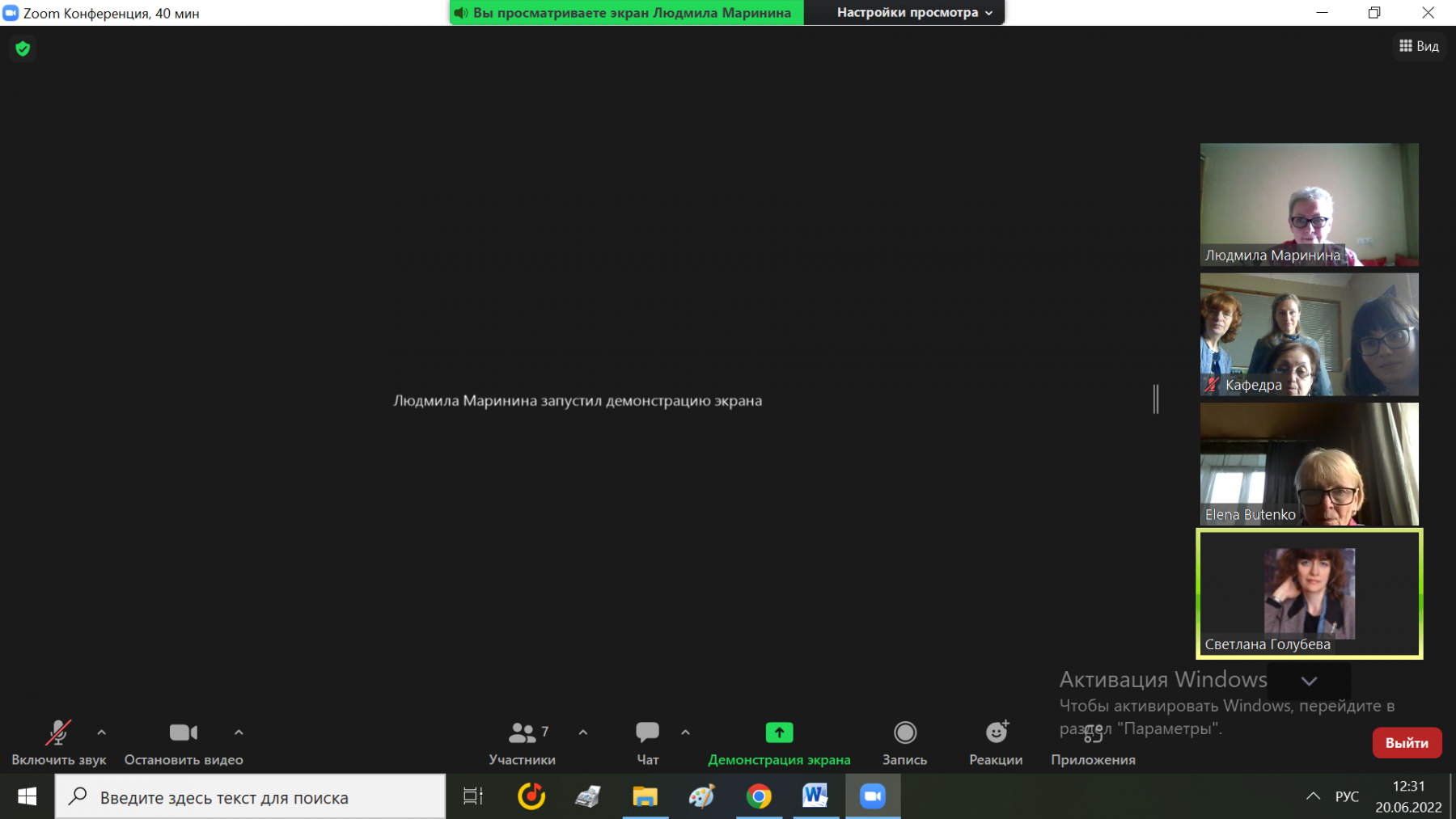Open Приложения apps panel
The height and width of the screenshot is (819, 1456).
point(1093,742)
